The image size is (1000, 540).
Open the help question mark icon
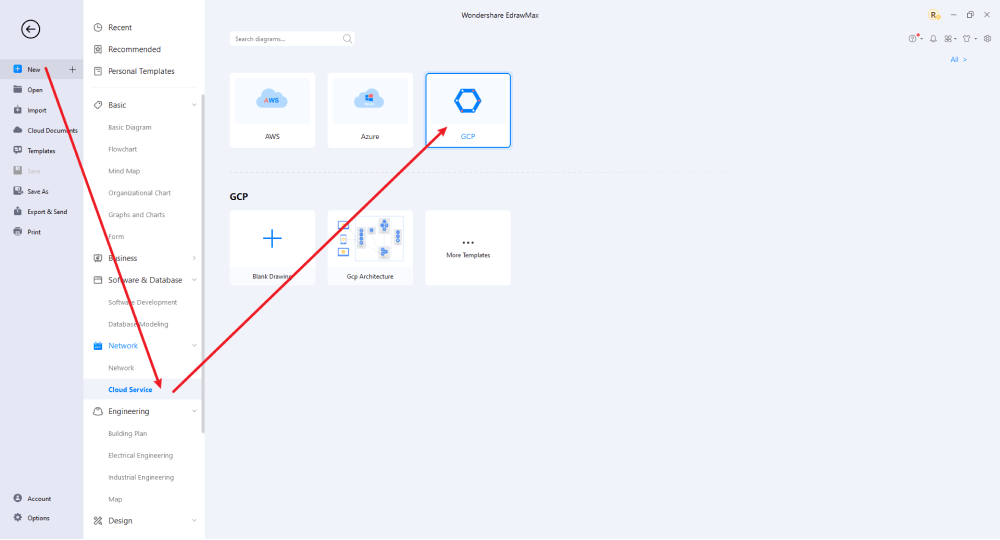pyautogui.click(x=913, y=39)
